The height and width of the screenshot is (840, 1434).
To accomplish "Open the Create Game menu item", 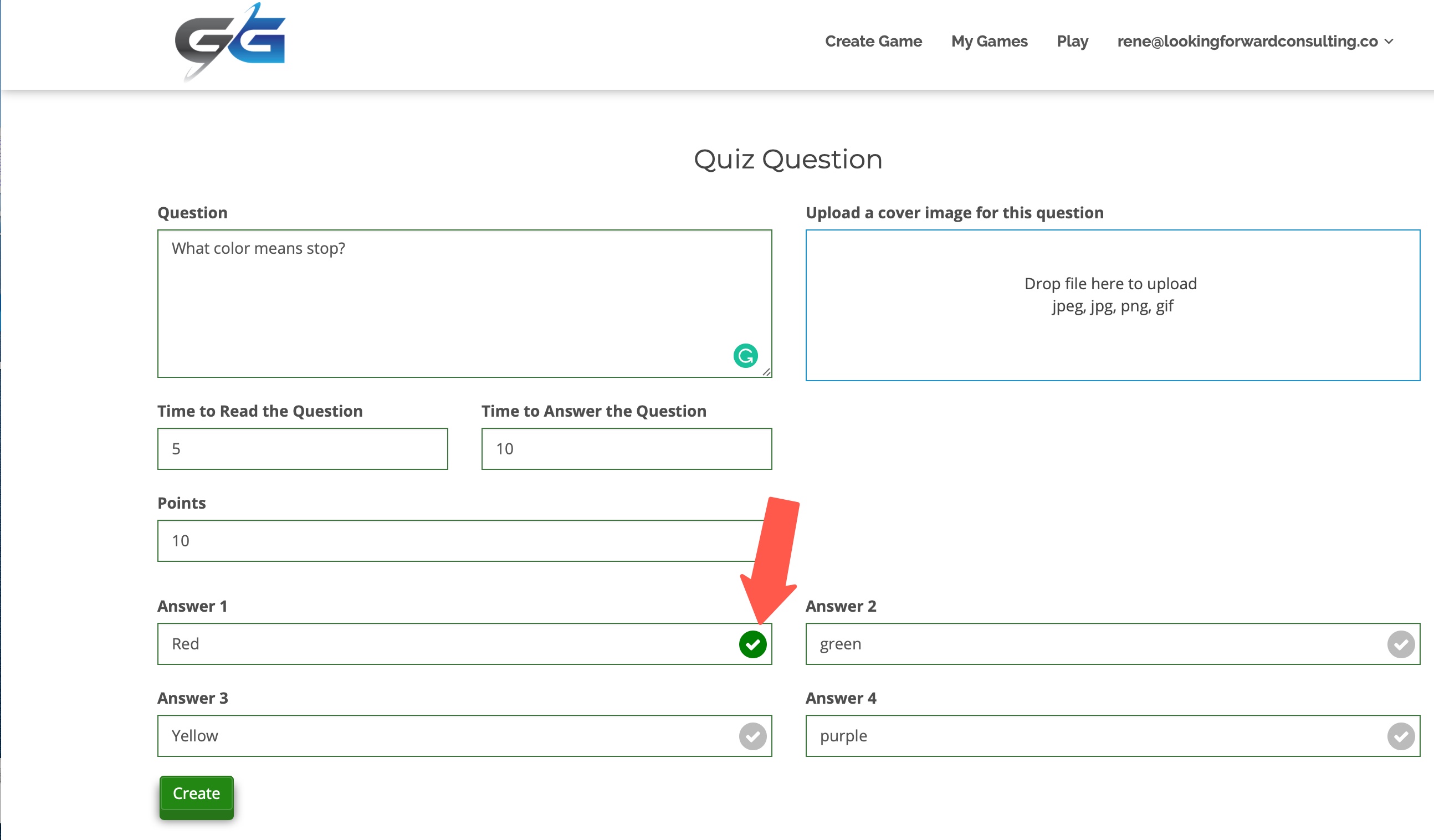I will pyautogui.click(x=873, y=40).
